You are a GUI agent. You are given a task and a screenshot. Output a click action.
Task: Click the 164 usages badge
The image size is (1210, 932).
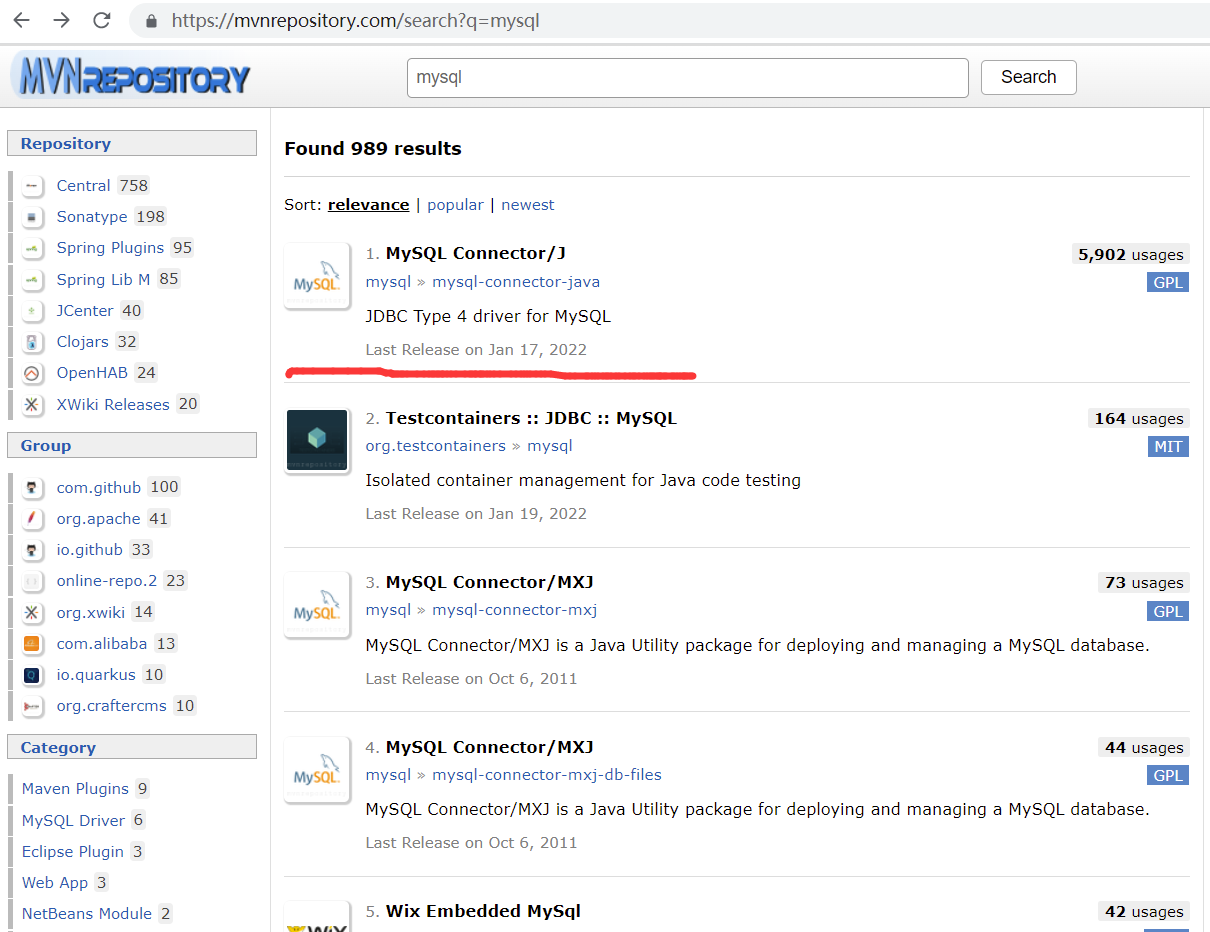[1138, 419]
